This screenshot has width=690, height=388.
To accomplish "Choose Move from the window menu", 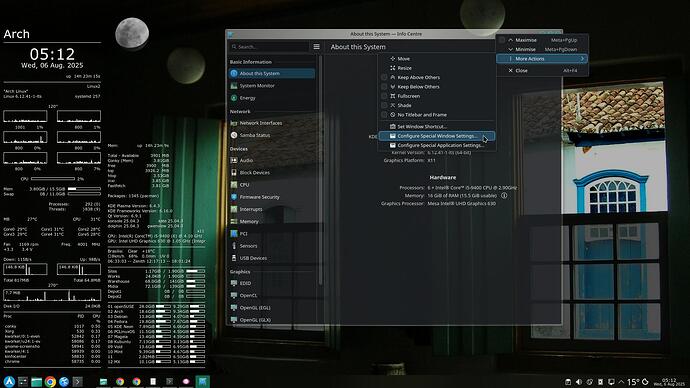I will pyautogui.click(x=437, y=59).
